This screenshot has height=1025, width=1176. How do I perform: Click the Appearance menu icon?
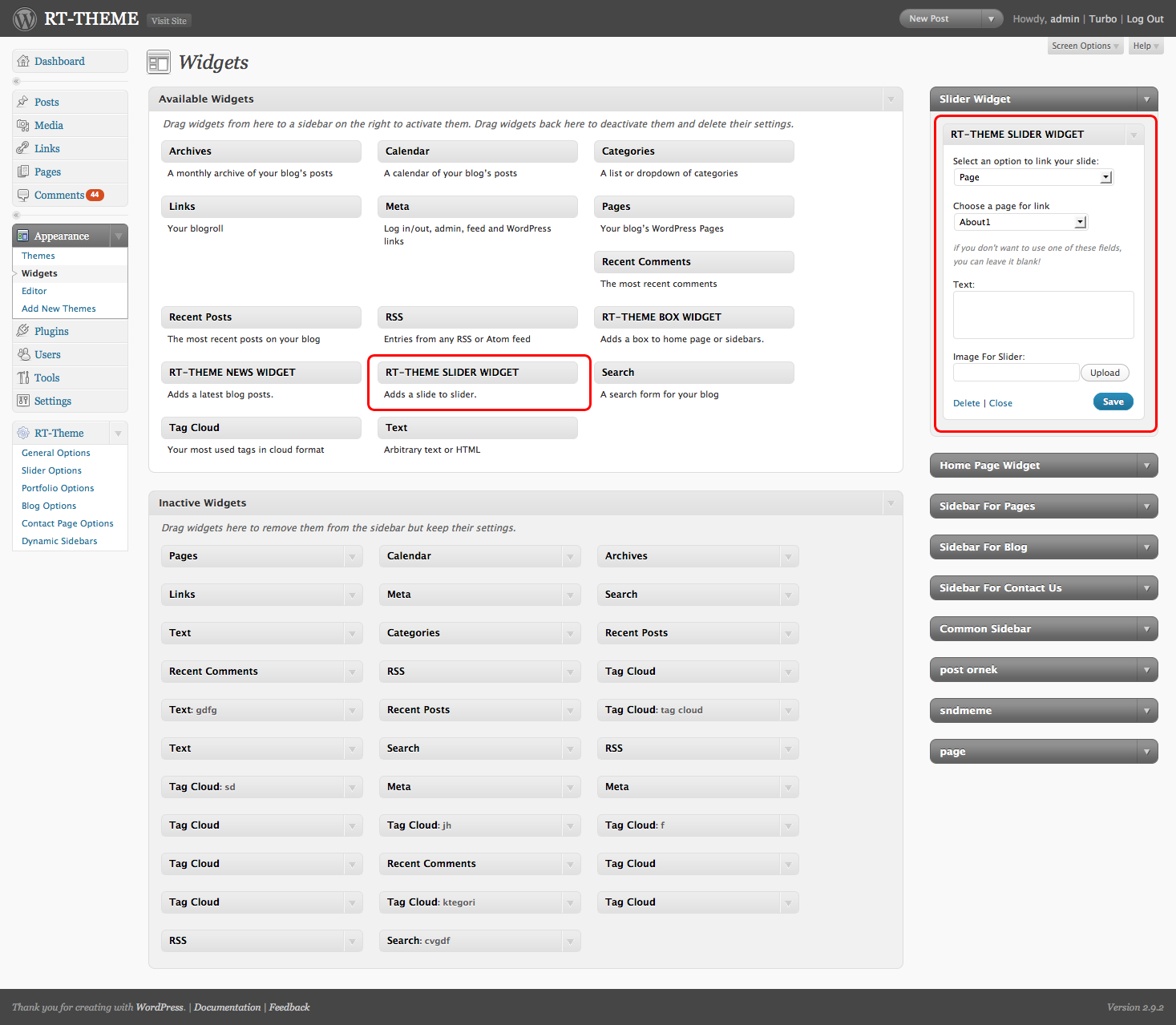tap(23, 236)
